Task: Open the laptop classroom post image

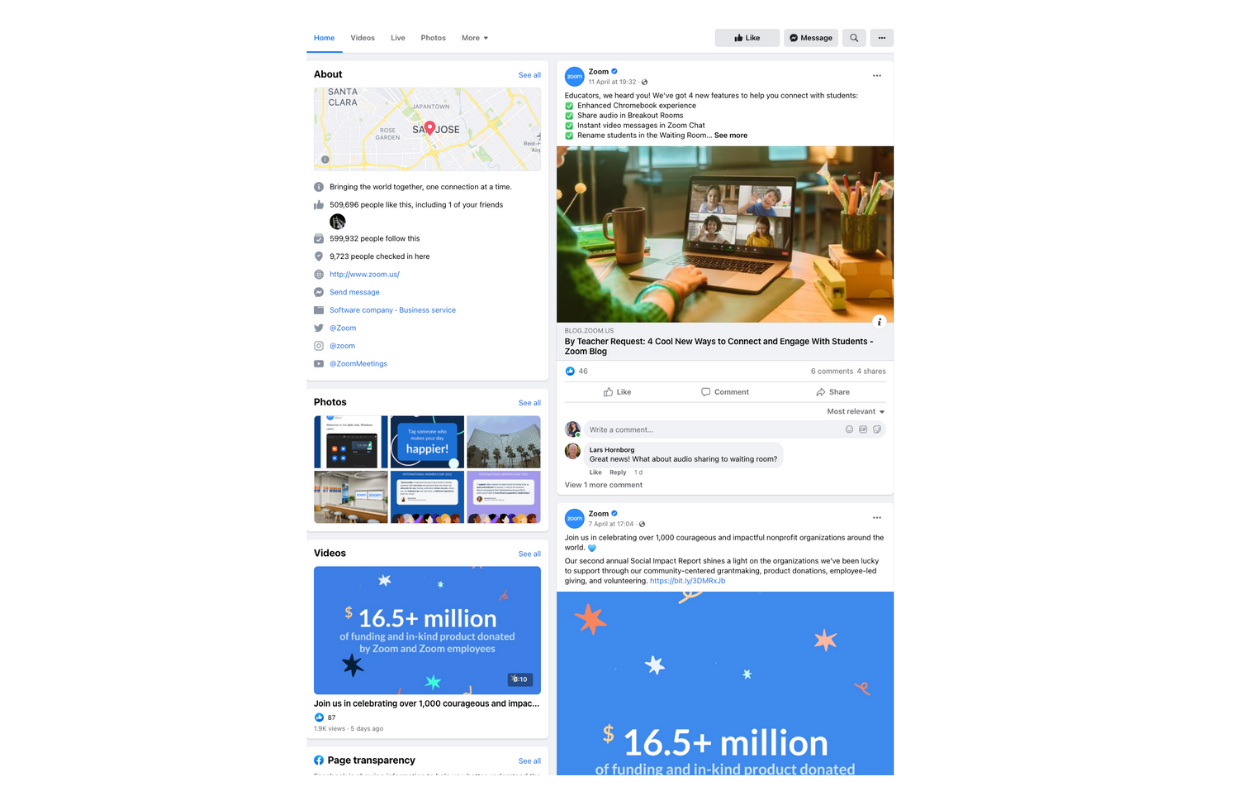Action: click(725, 235)
